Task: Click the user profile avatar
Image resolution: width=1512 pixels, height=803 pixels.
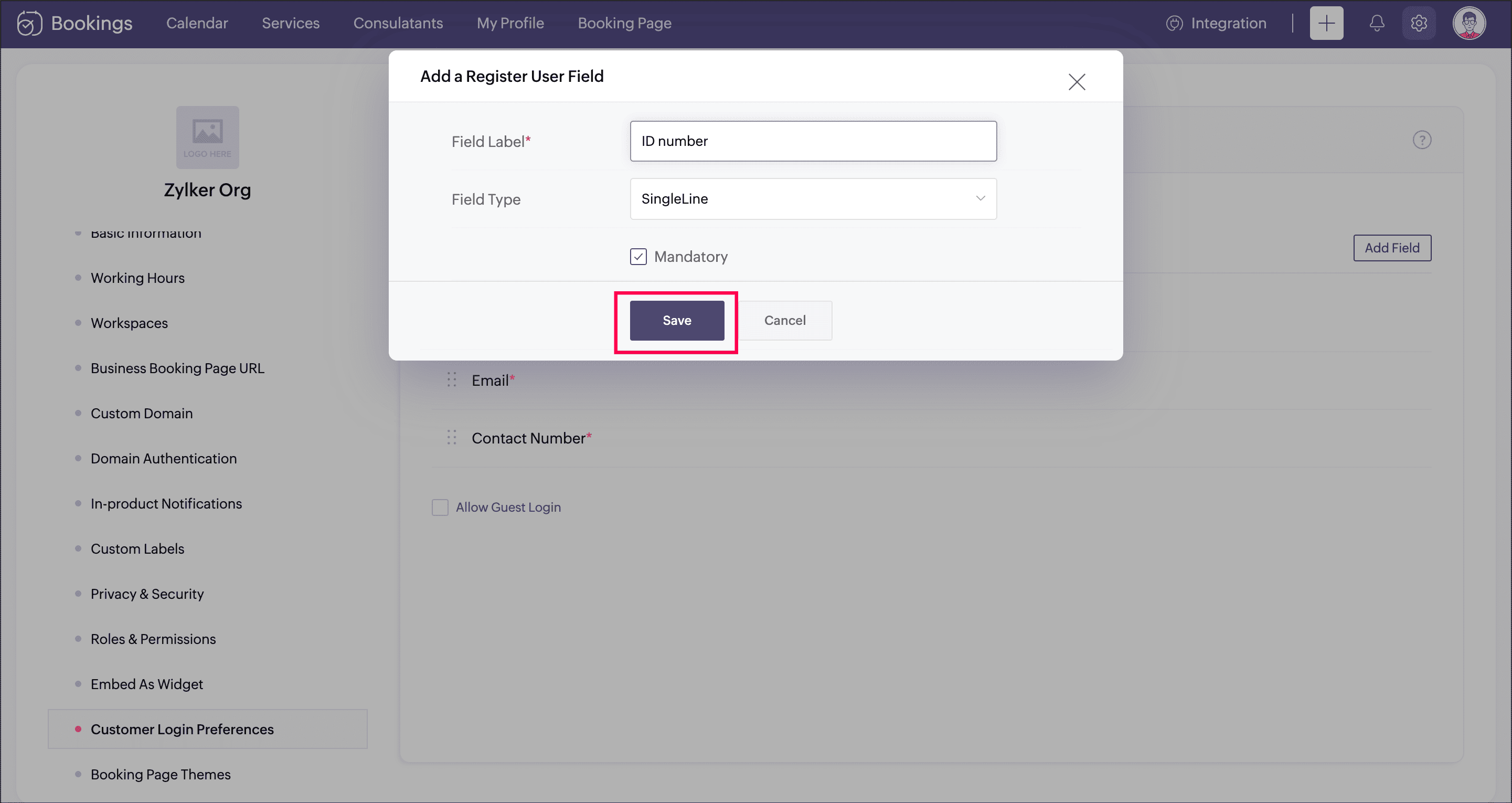Action: 1468,24
